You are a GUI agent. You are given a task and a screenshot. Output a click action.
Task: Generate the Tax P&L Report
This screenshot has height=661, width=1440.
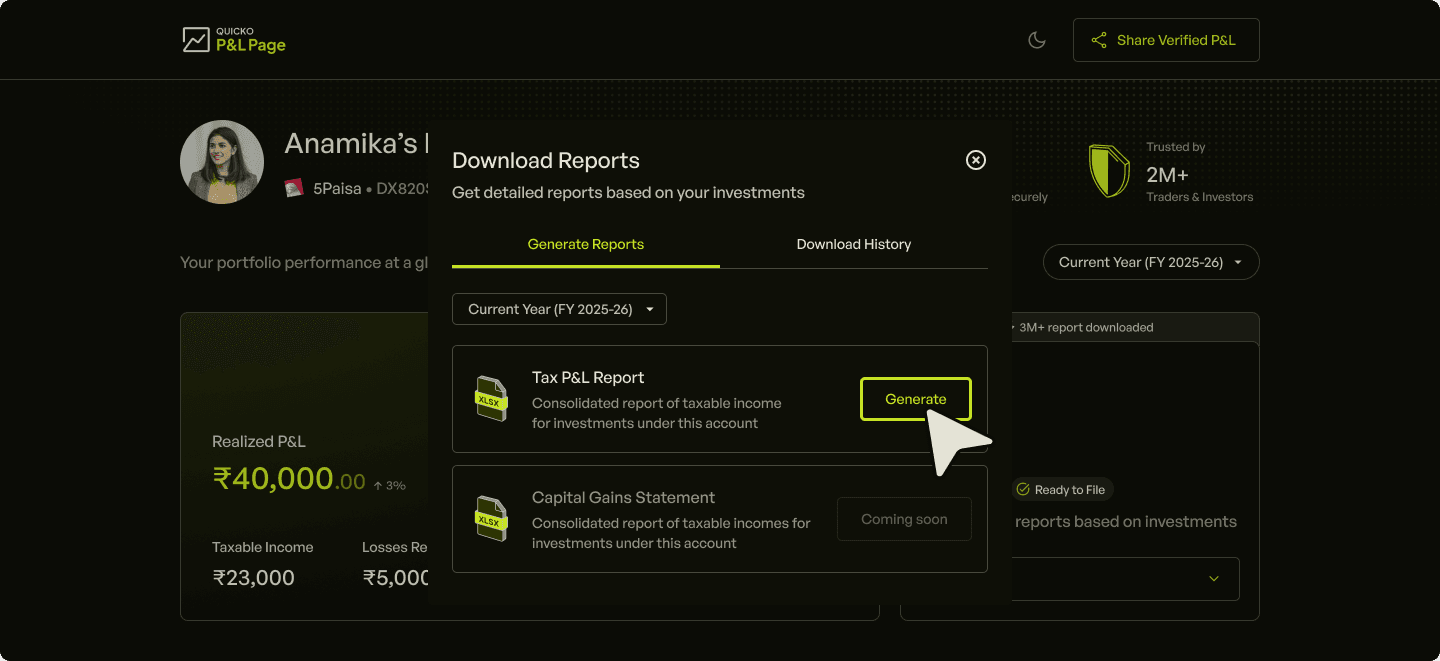(915, 399)
